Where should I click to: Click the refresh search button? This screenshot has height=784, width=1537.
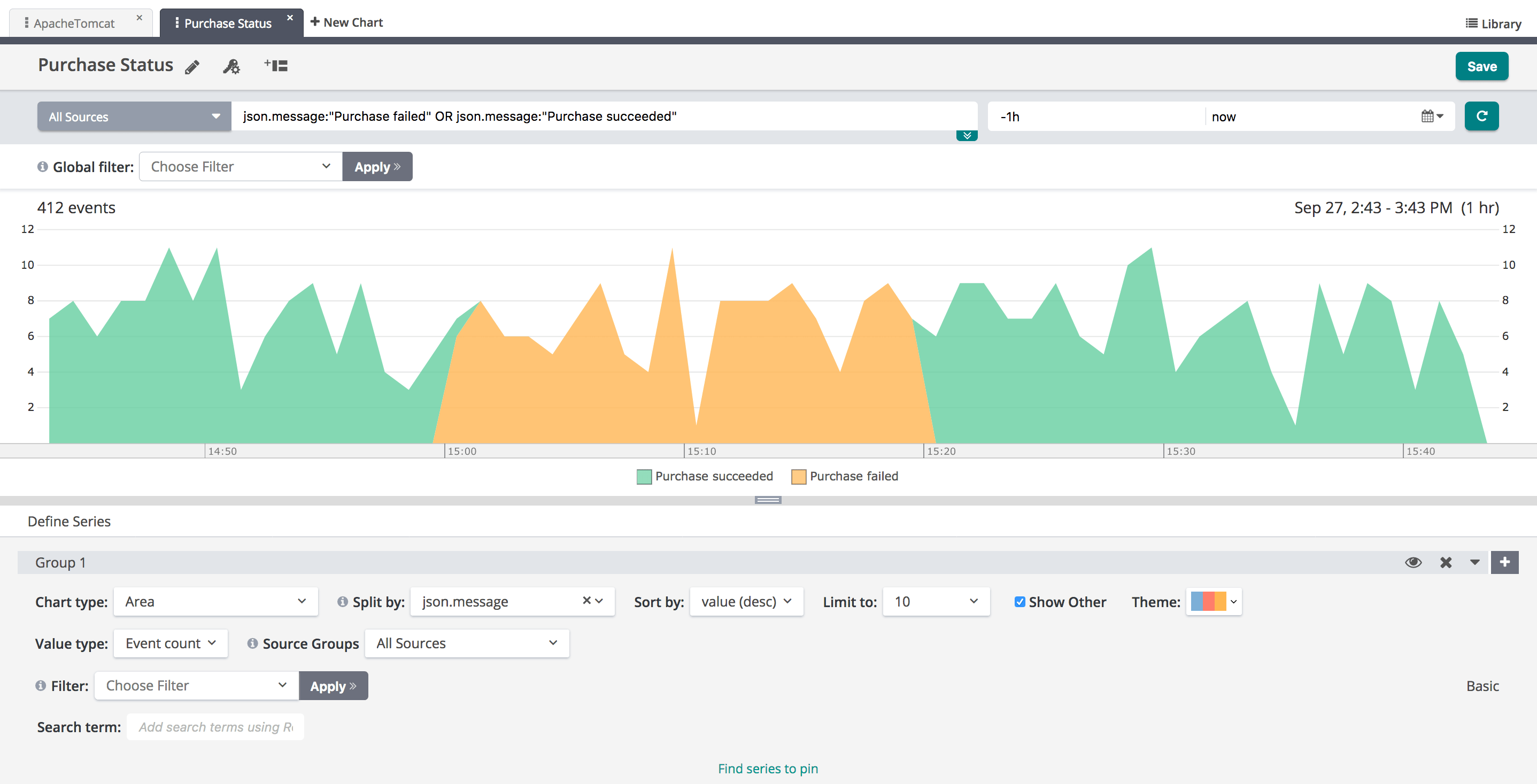click(1481, 117)
